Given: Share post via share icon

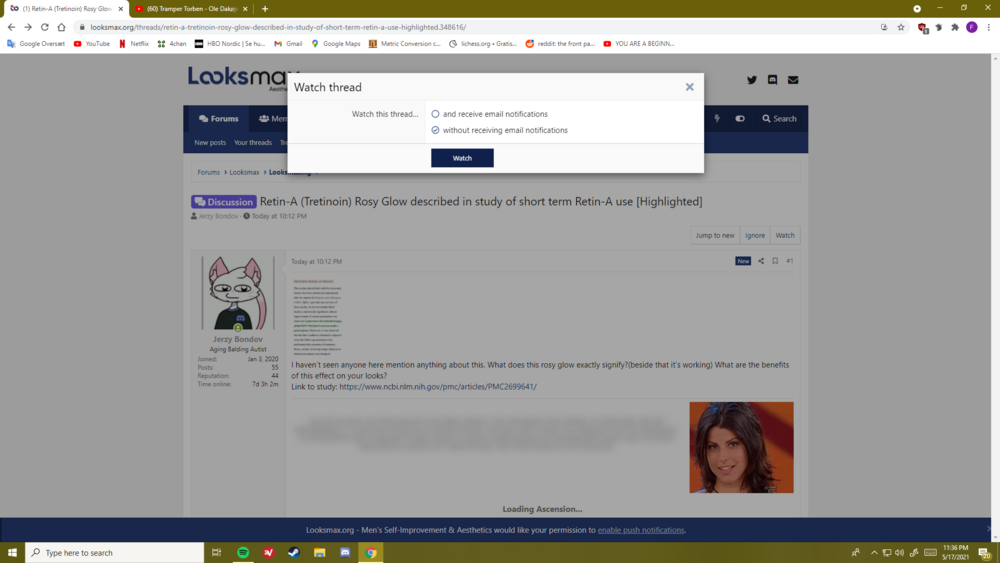Looking at the screenshot, I should (761, 261).
